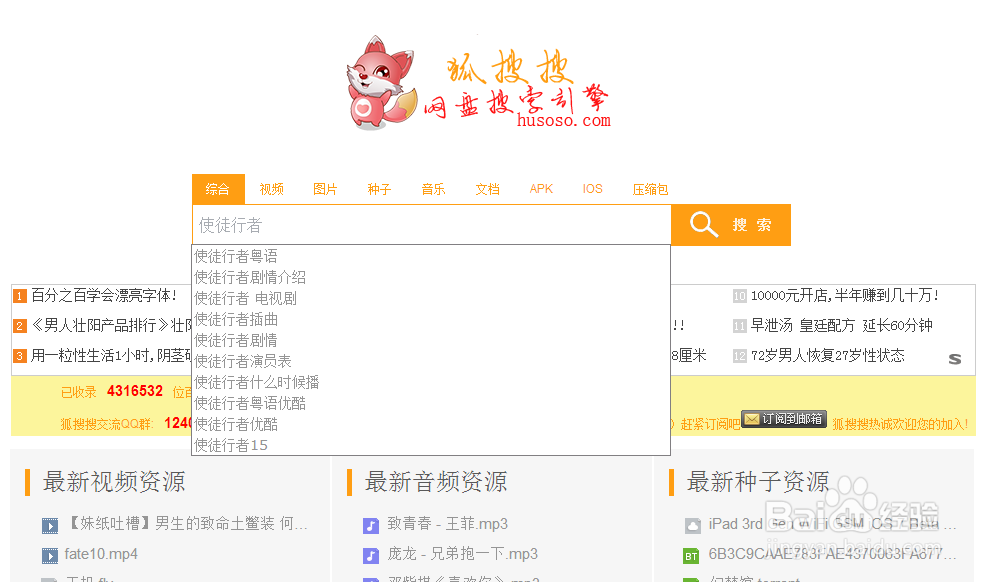Open the 压缩包 tab
The image size is (997, 582).
pos(650,189)
